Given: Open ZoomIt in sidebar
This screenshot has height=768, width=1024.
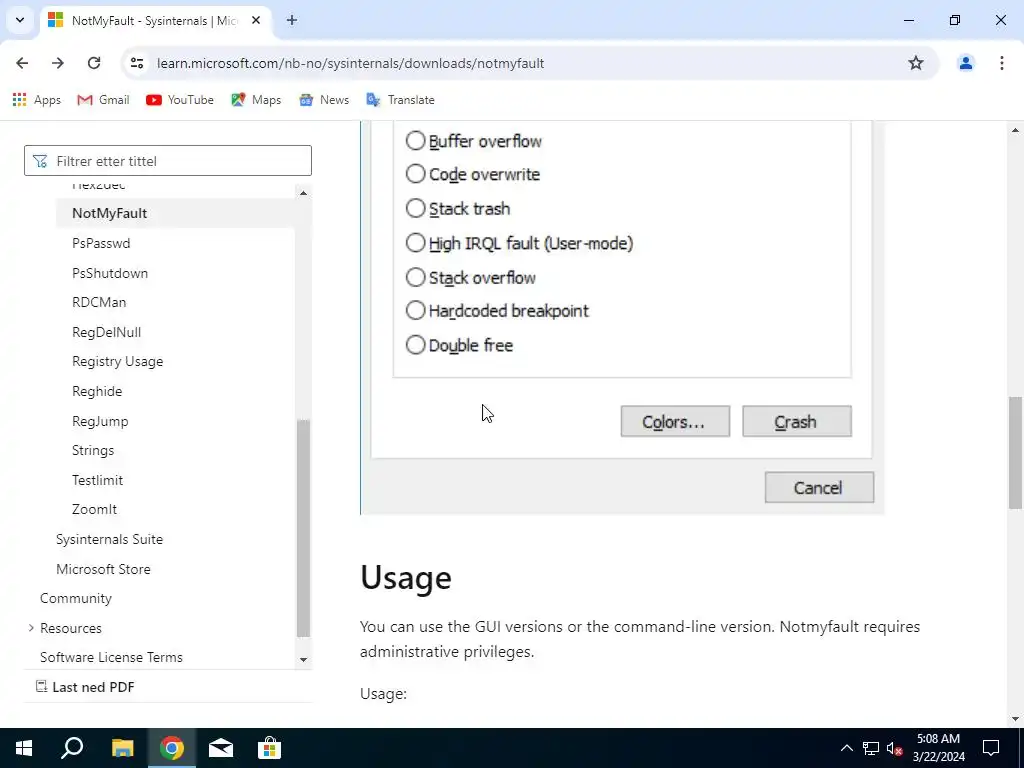Looking at the screenshot, I should coord(94,509).
